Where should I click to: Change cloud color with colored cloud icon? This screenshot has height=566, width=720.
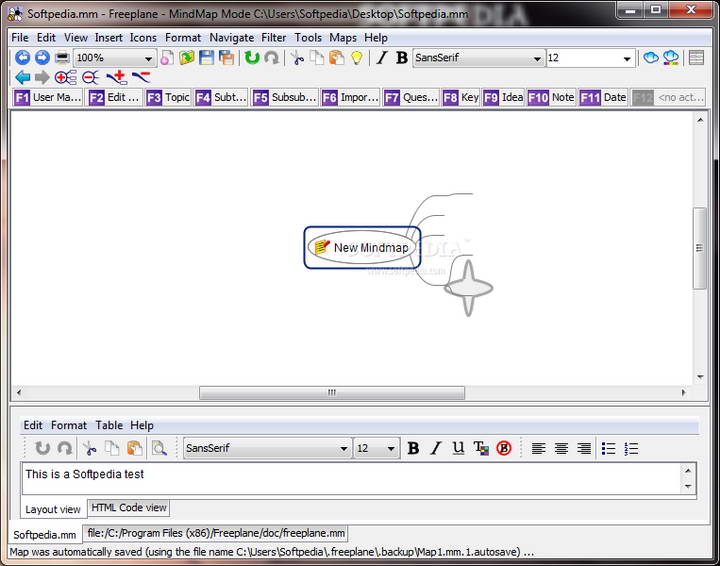[x=671, y=58]
